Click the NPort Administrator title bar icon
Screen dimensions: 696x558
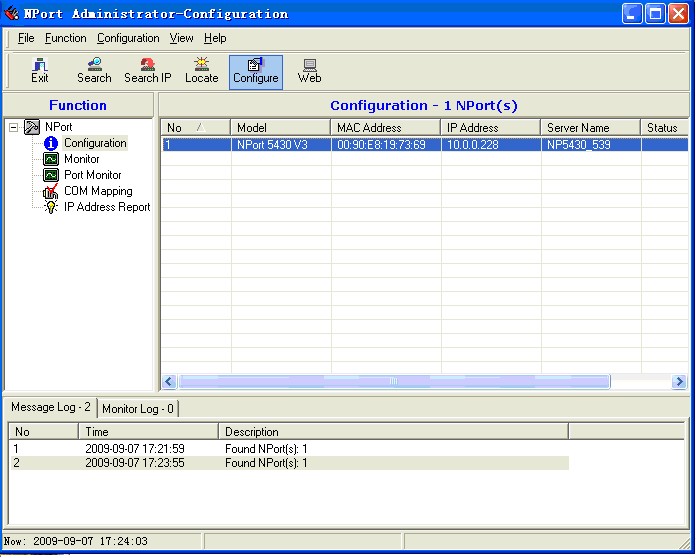pyautogui.click(x=12, y=13)
